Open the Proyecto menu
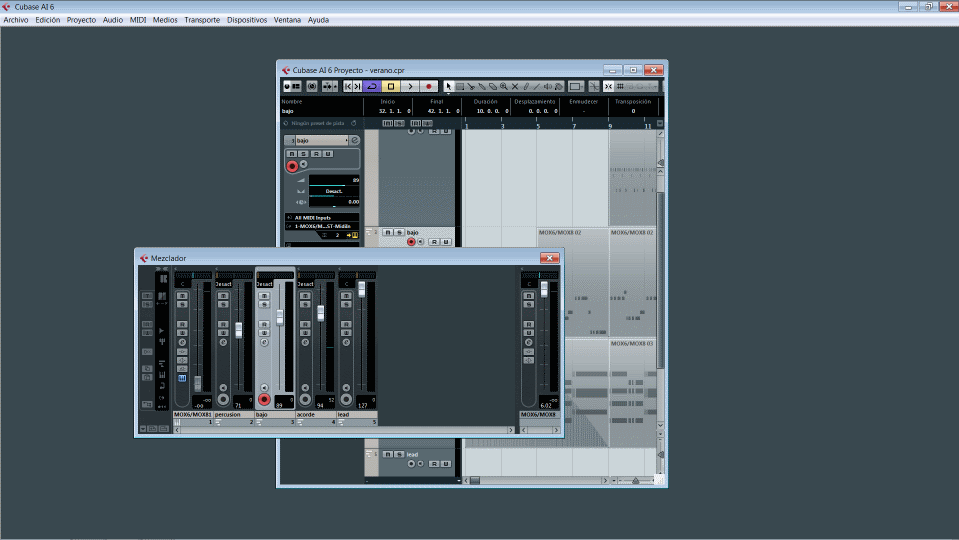Screen dimensions: 959x540 [81, 20]
